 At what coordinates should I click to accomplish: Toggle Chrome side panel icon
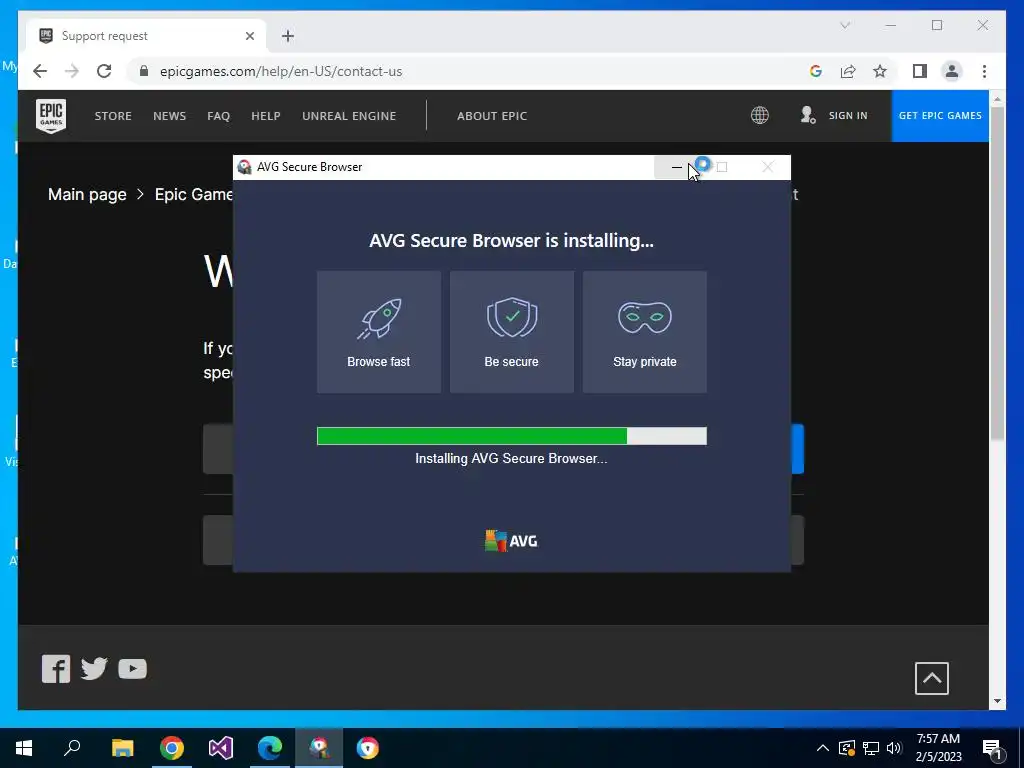pos(920,71)
